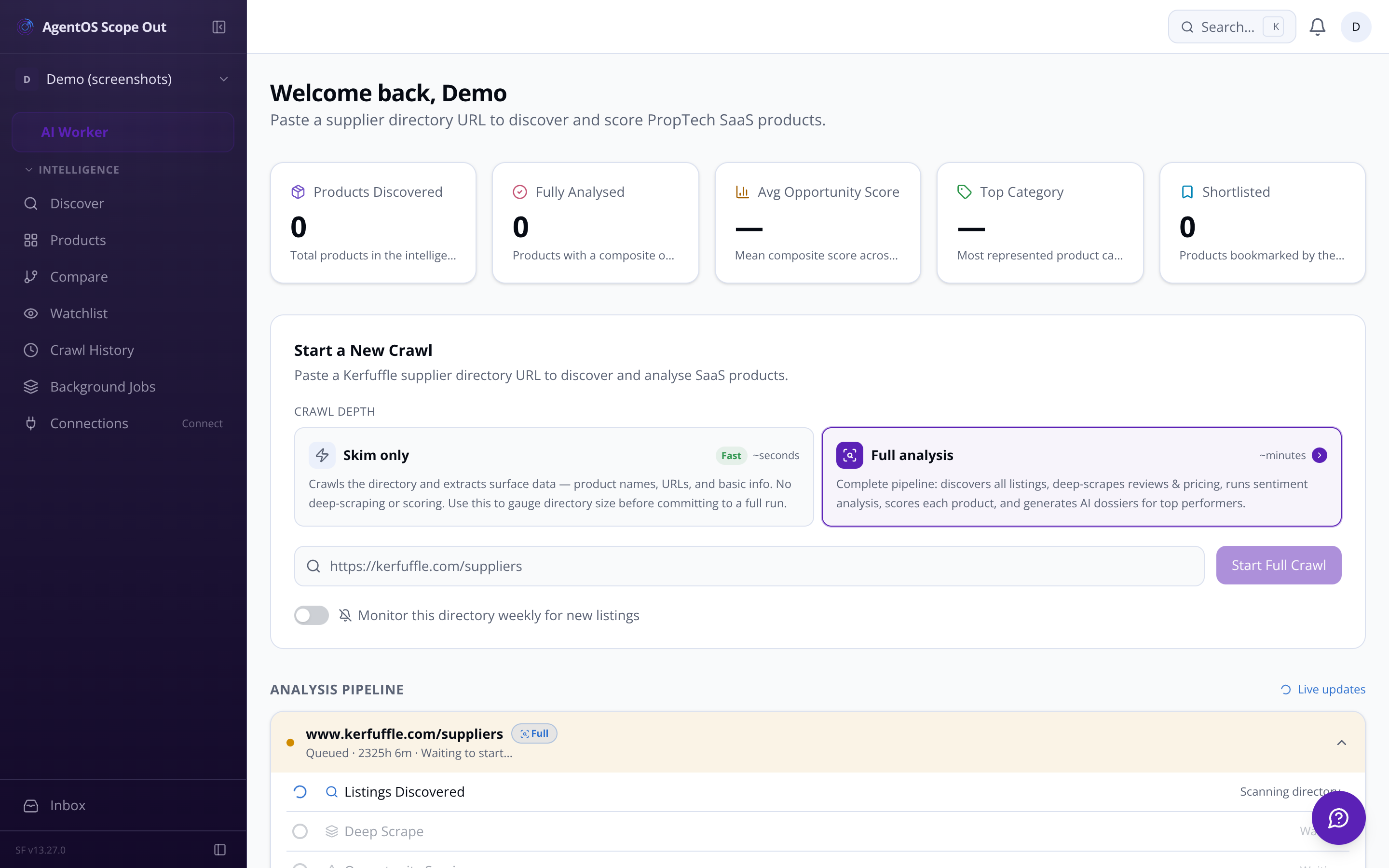Click the search icon in URL field
Viewport: 1389px width, 868px height.
313,566
